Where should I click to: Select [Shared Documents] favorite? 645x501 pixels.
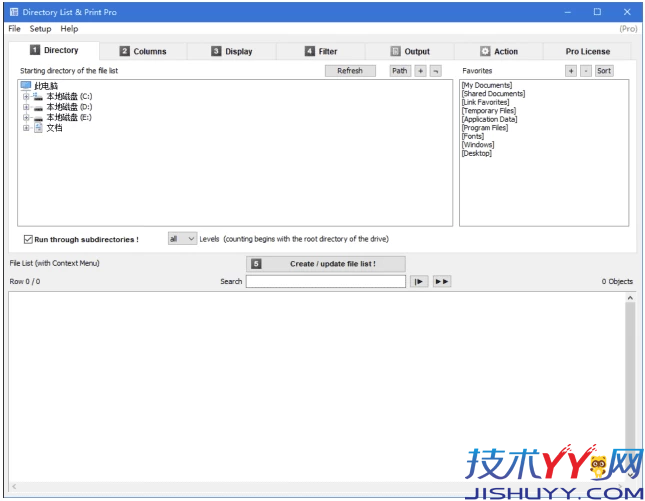point(494,94)
